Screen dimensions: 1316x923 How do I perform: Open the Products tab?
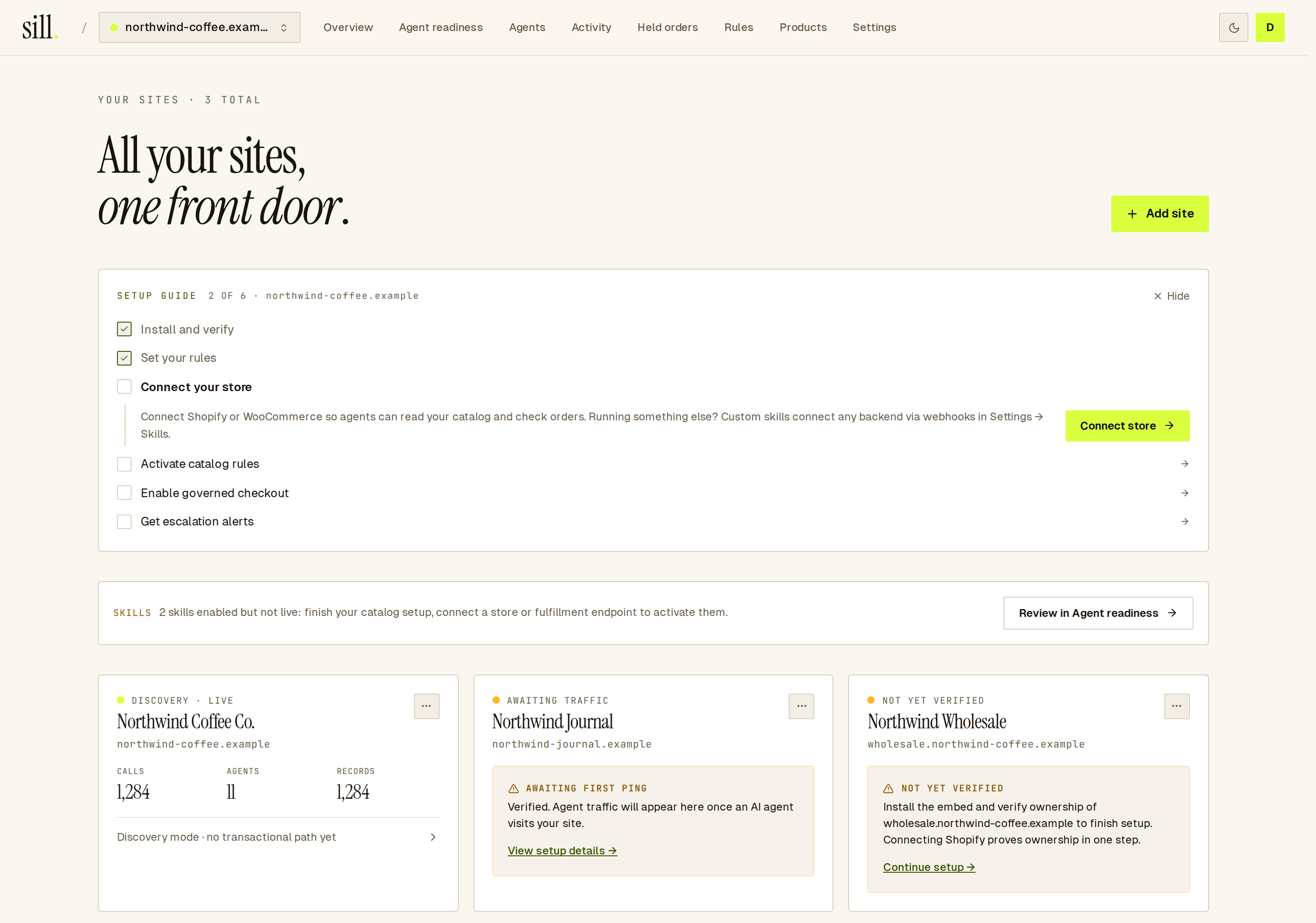802,27
